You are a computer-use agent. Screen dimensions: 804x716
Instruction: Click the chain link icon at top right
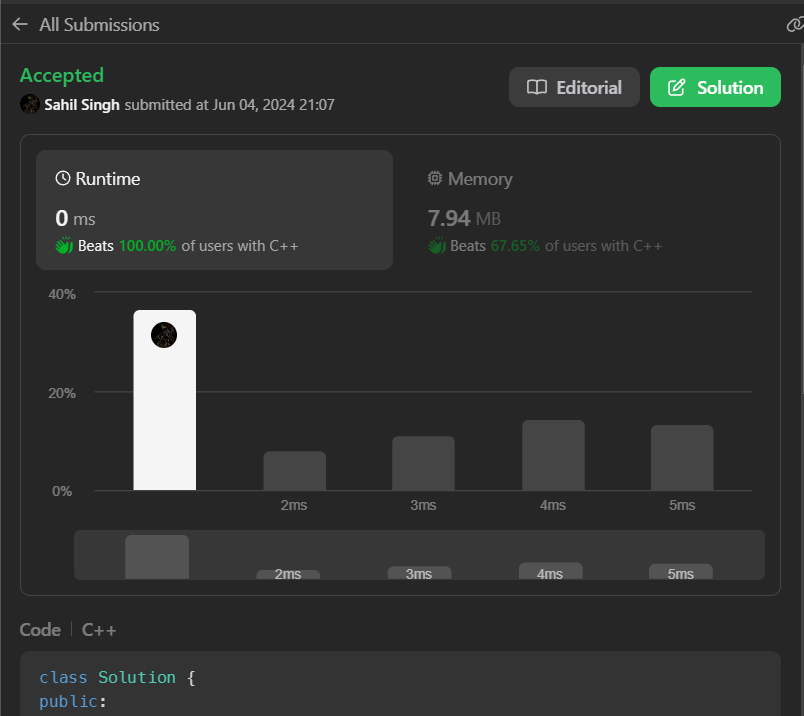795,25
